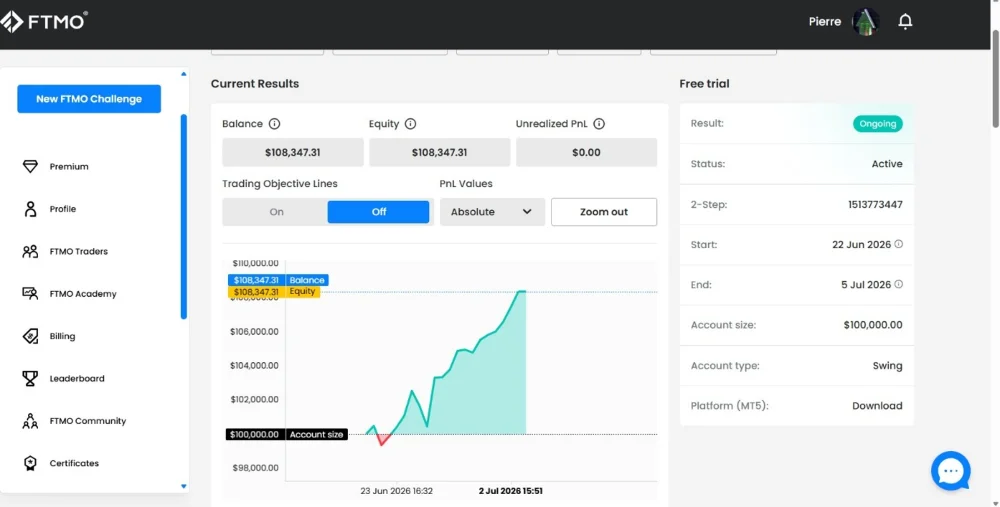Open FTMO Traders menu item
This screenshot has height=507, width=1000.
tap(78, 251)
